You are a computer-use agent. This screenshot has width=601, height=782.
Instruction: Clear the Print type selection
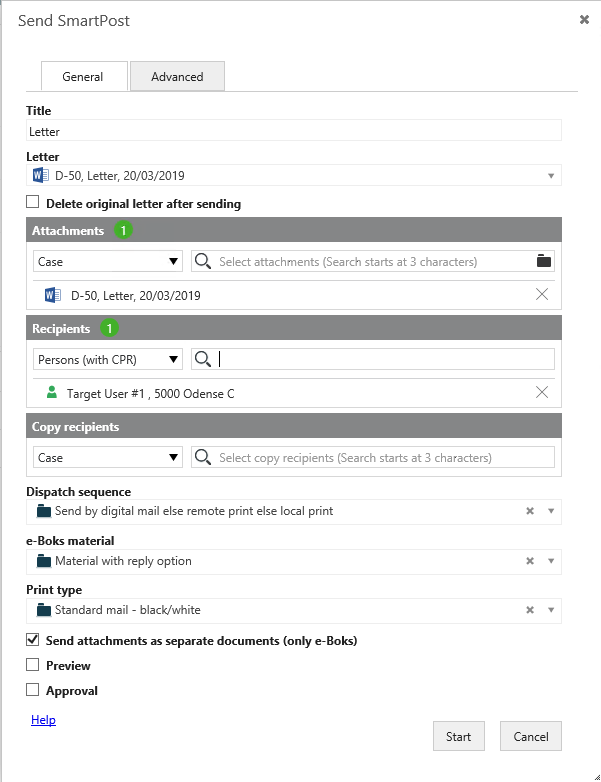pos(530,610)
